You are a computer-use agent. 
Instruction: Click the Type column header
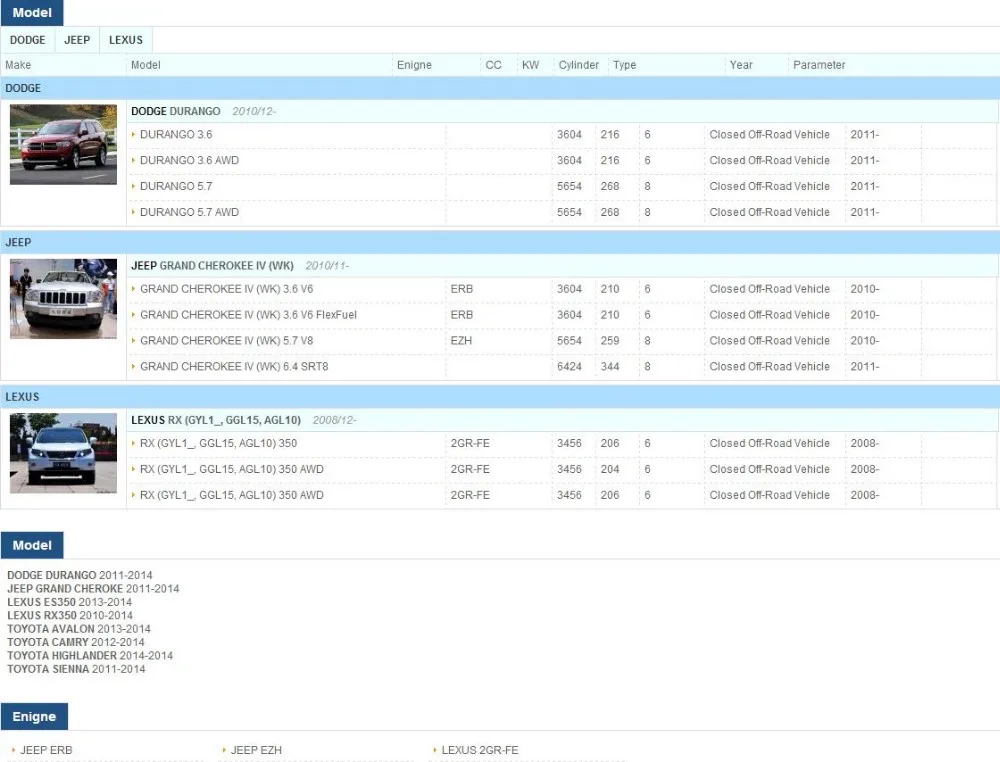[x=624, y=65]
